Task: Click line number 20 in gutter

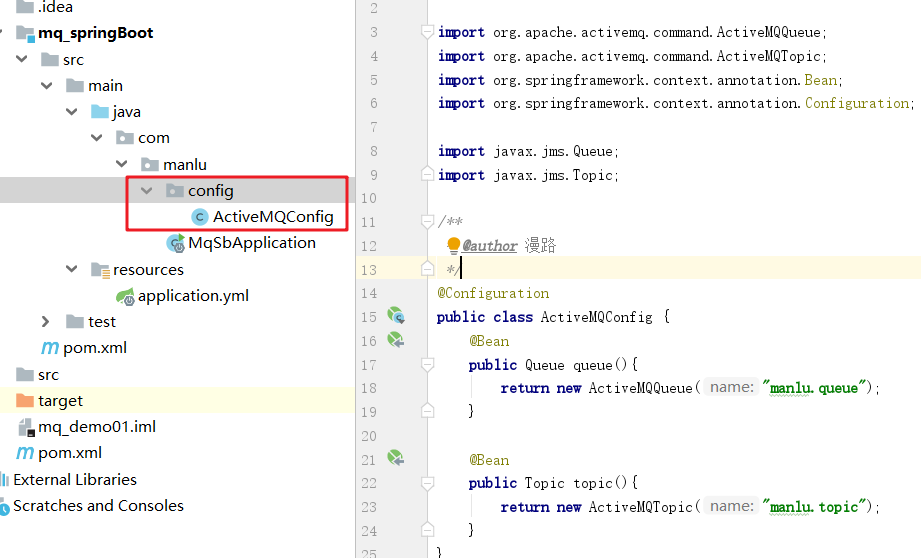Action: coord(369,436)
